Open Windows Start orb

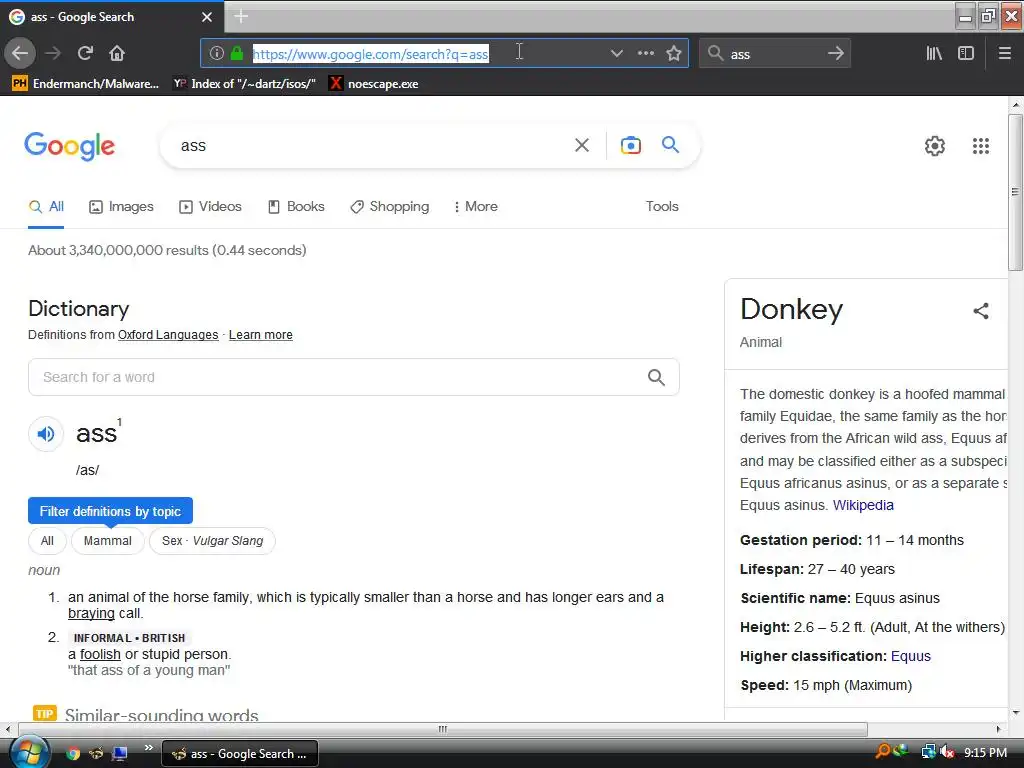pos(28,752)
